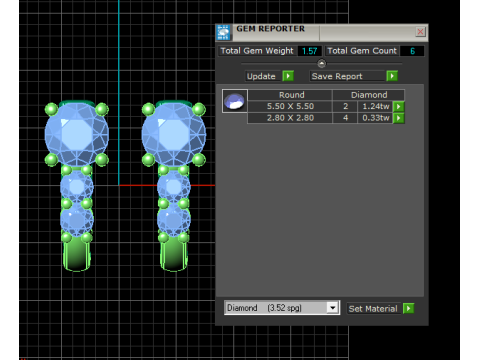Viewport: 480px width, 360px height.
Task: Click the Total Gem Weight label
Action: coord(257,51)
